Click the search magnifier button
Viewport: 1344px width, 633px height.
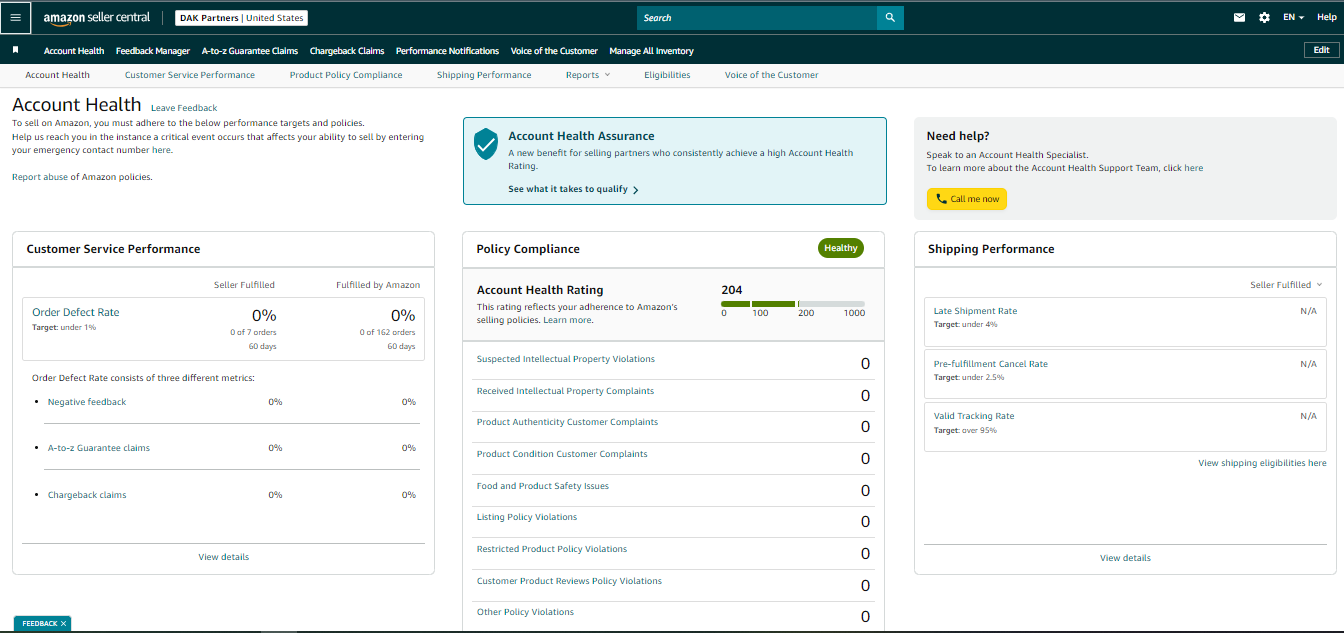890,18
